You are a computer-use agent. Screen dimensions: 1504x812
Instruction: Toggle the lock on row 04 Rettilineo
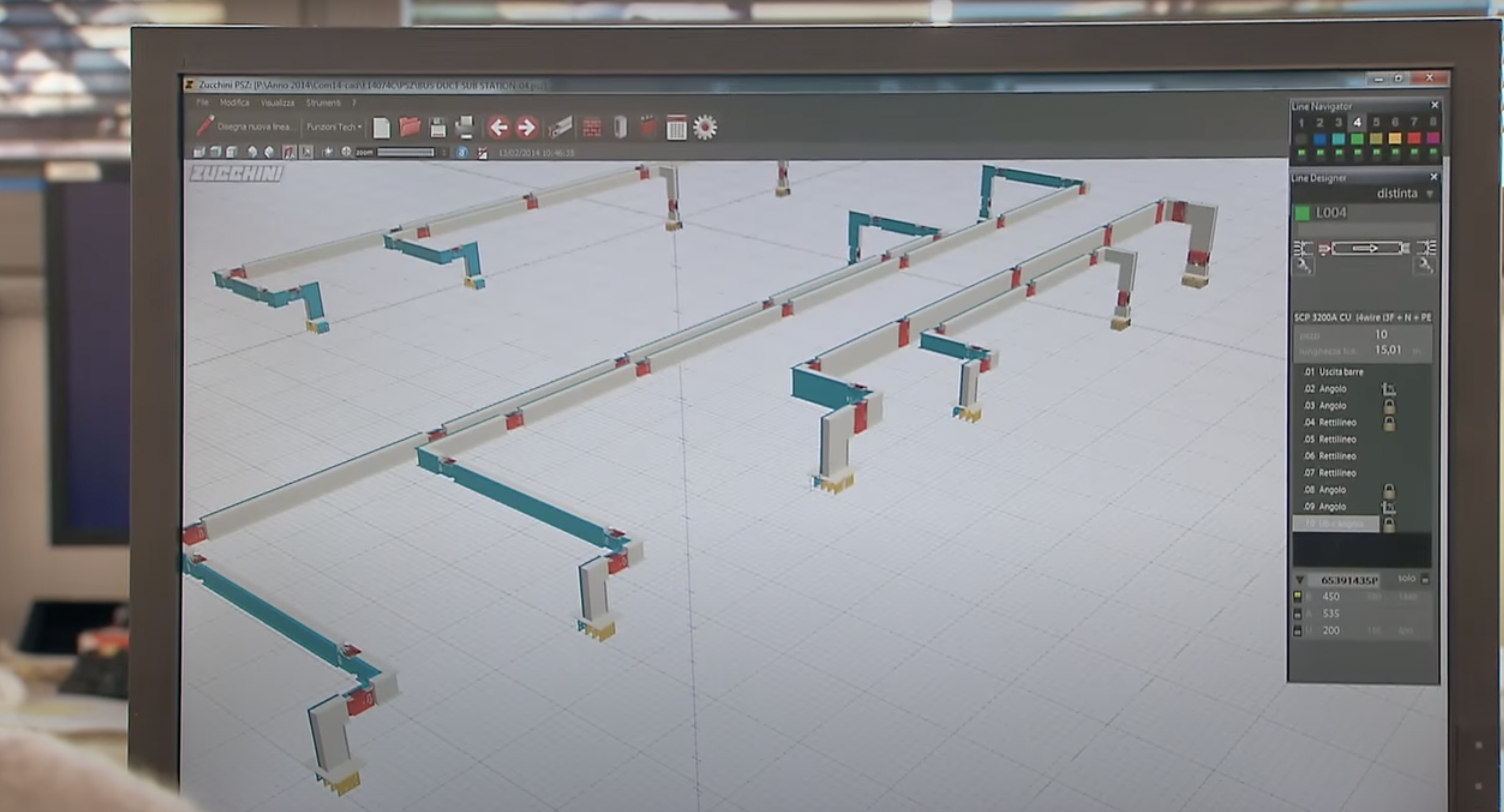[x=1389, y=423]
